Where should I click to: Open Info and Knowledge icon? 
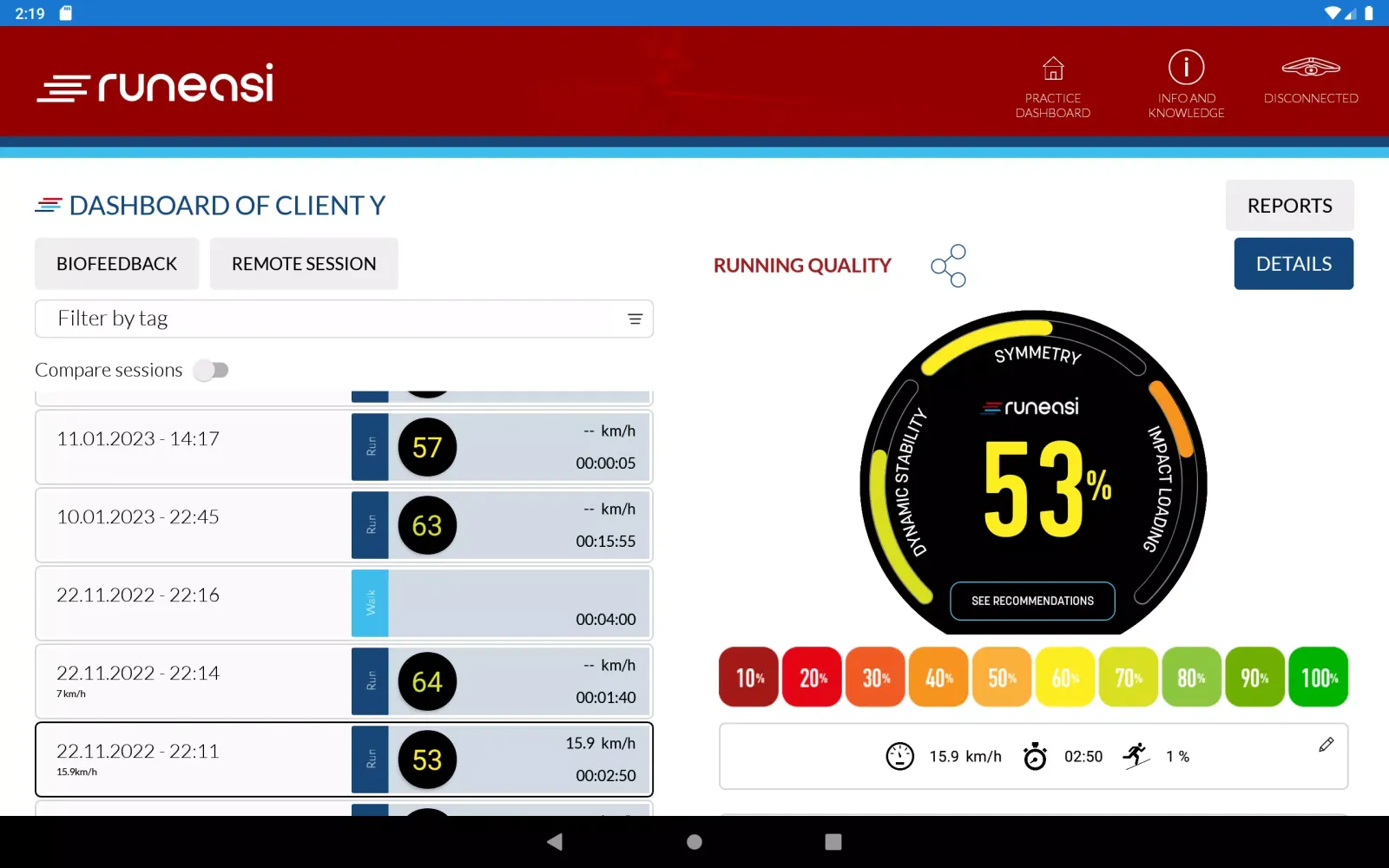tap(1186, 67)
